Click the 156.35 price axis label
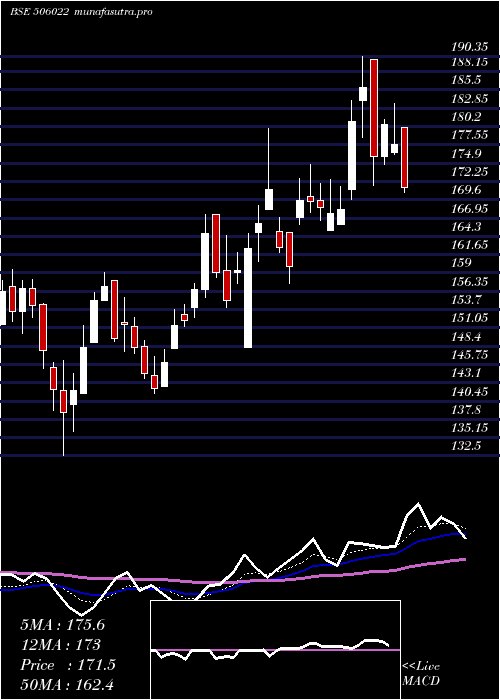The width and height of the screenshot is (500, 700). (x=469, y=281)
